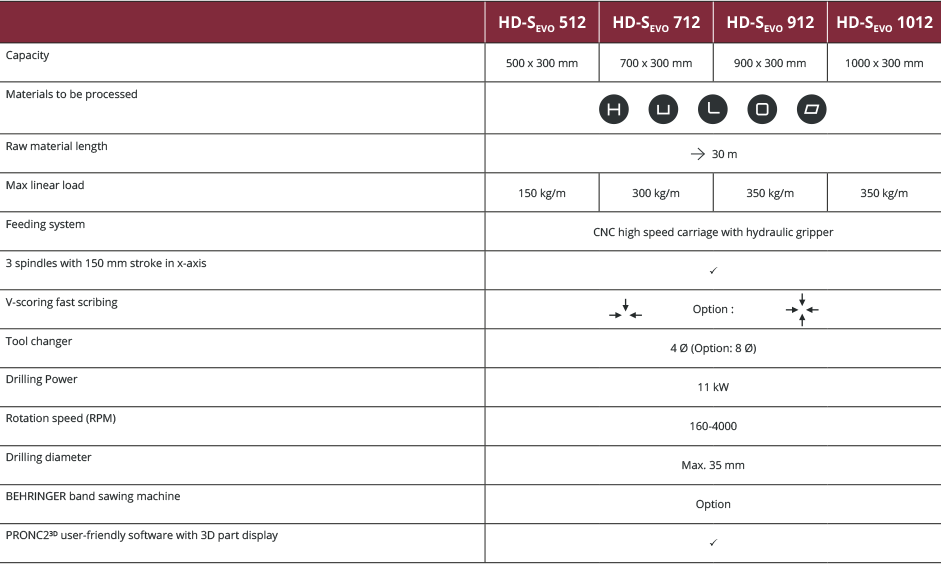Click the flat bar profile icon

point(811,109)
